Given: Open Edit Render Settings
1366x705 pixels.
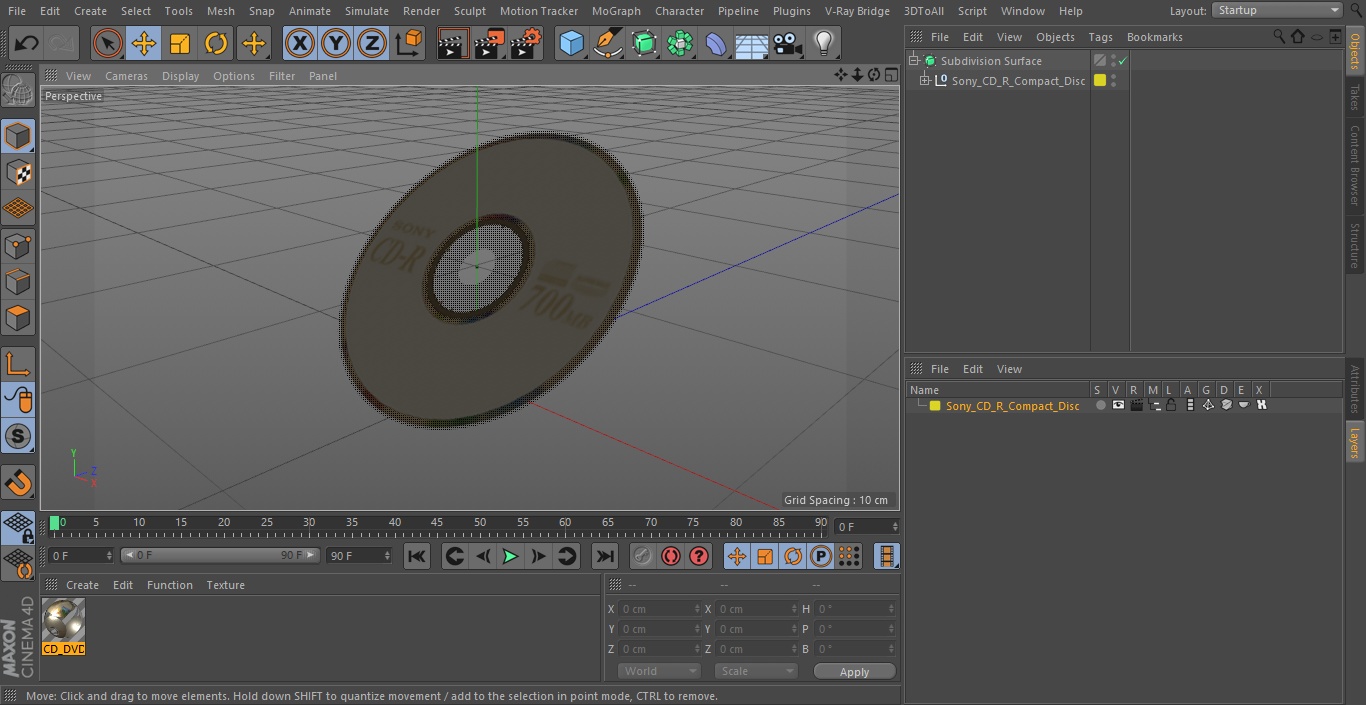Looking at the screenshot, I should pos(526,44).
